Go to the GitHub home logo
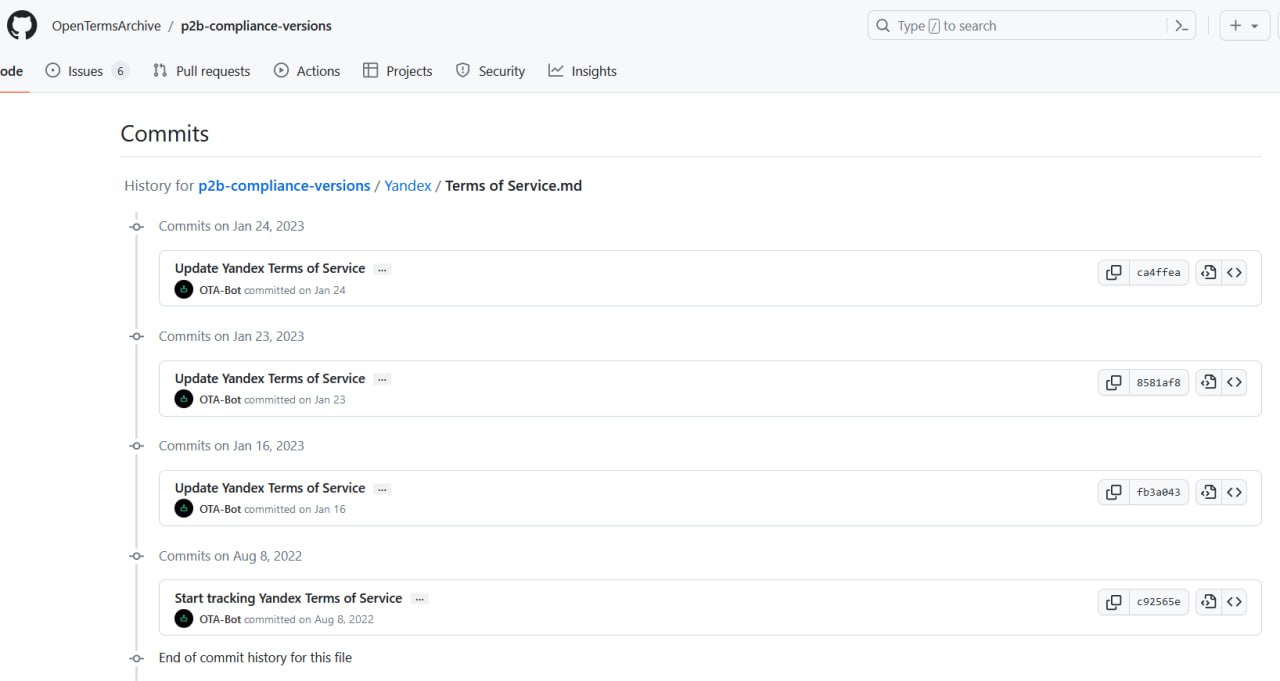 tap(22, 26)
